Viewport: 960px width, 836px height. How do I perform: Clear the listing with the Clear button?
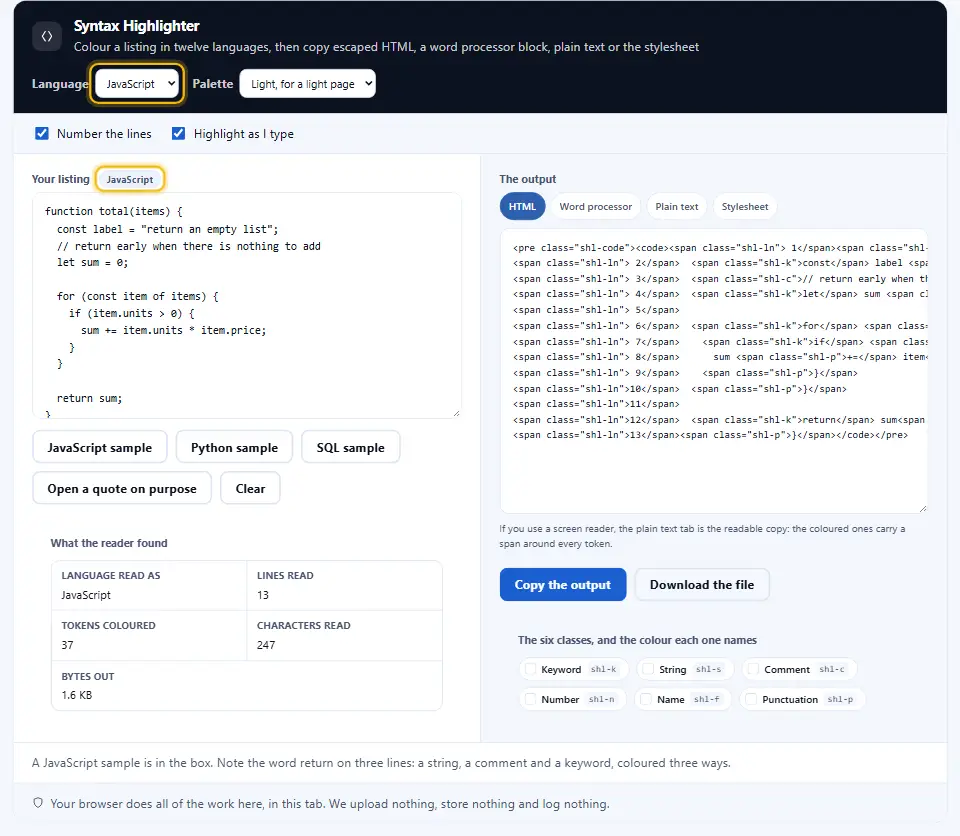(250, 488)
